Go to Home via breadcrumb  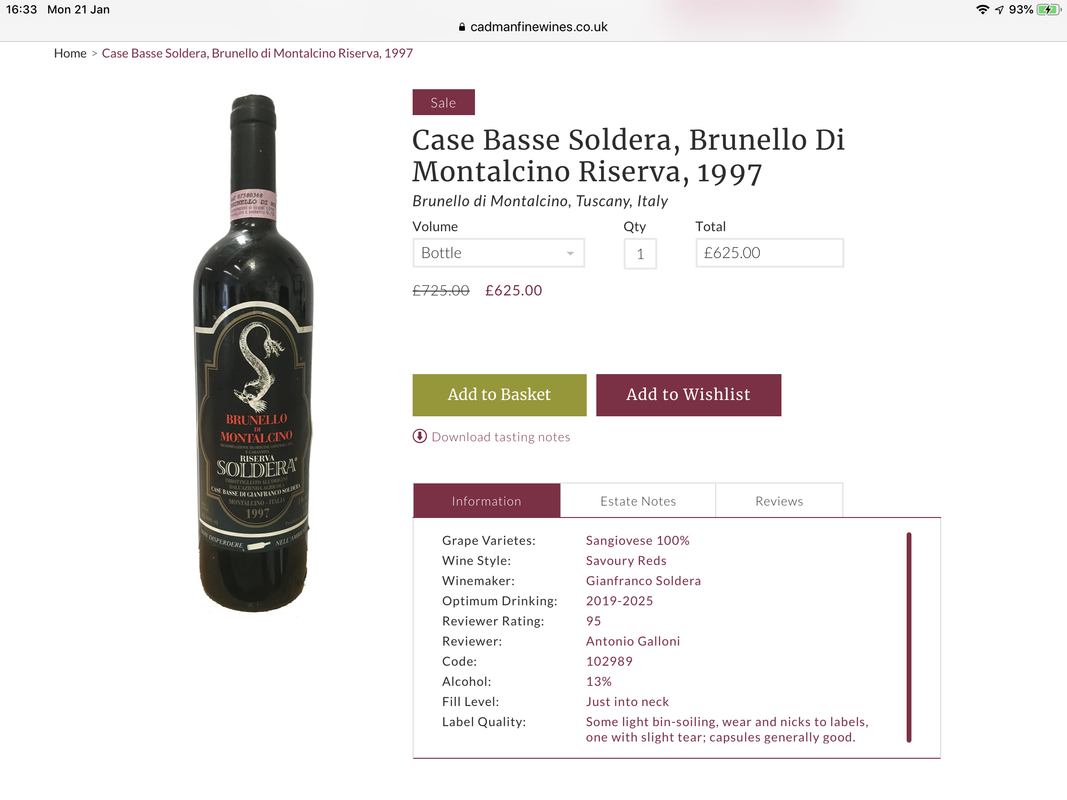tap(70, 53)
